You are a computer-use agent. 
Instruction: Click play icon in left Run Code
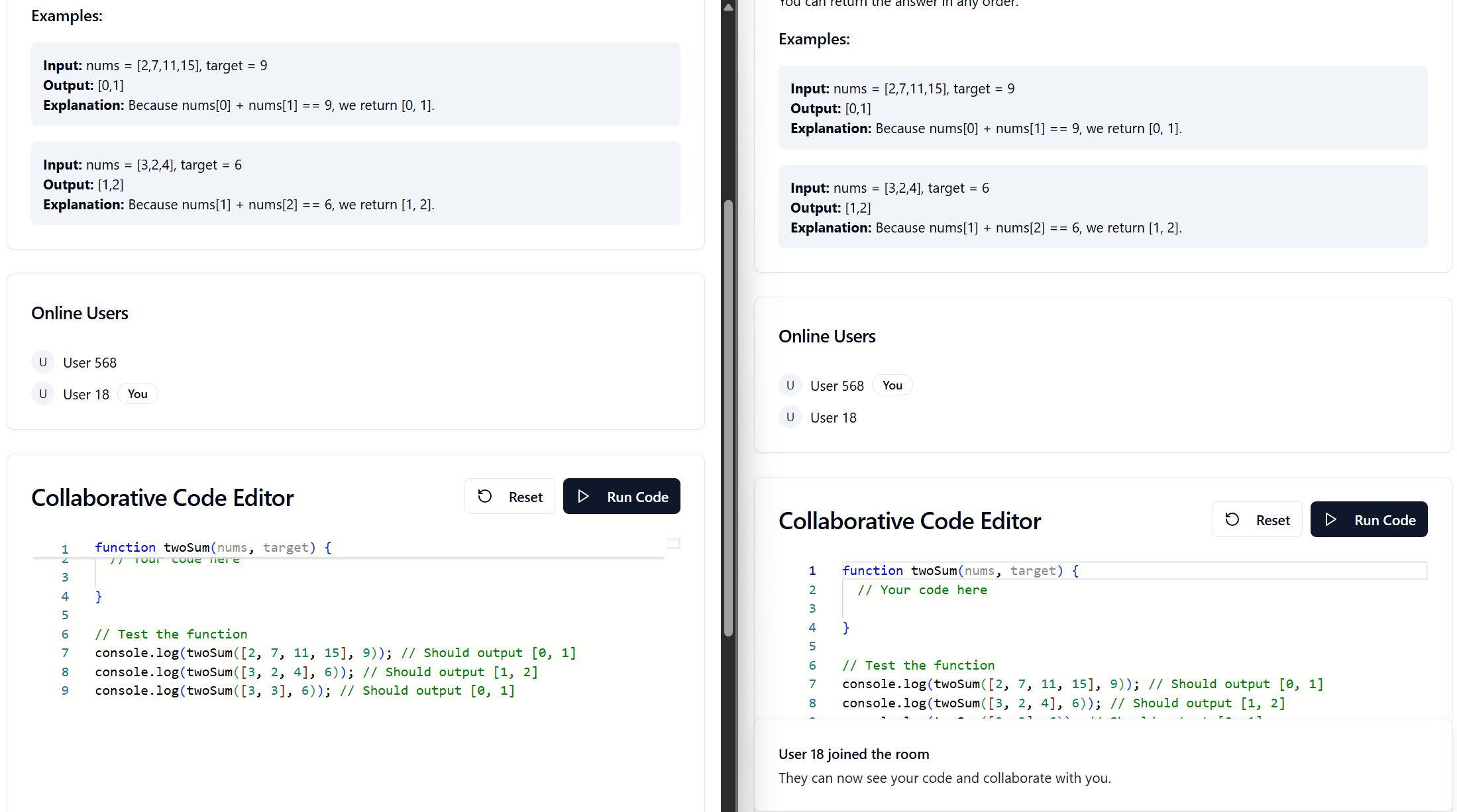coord(583,497)
